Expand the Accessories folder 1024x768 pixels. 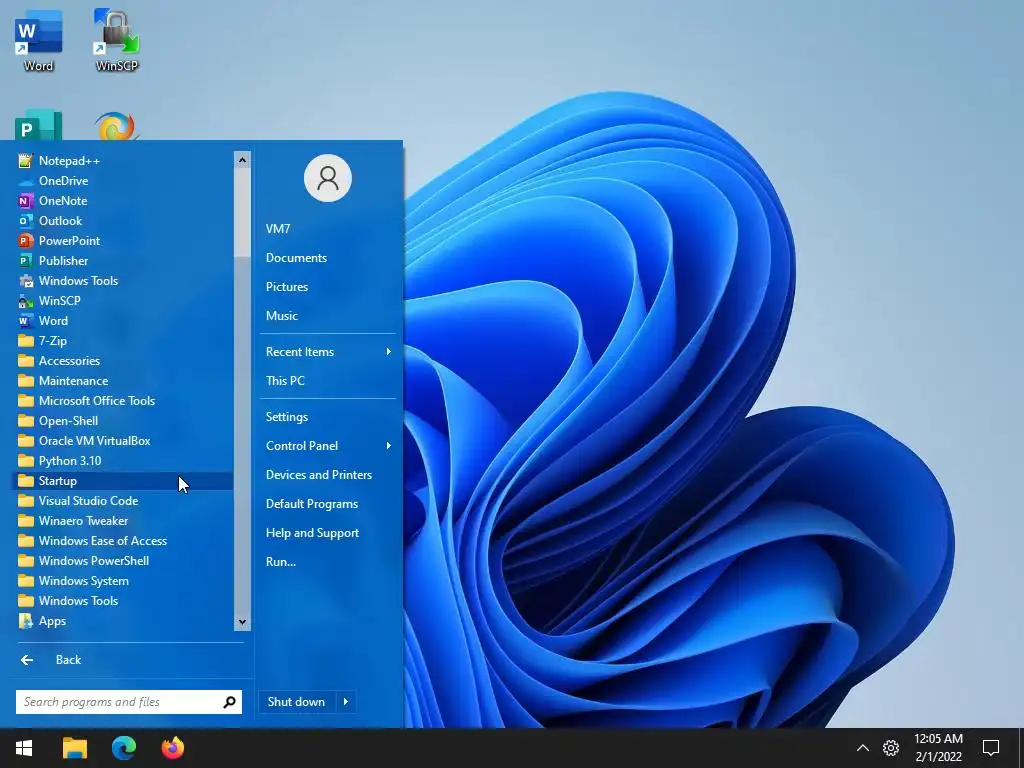click(123, 360)
